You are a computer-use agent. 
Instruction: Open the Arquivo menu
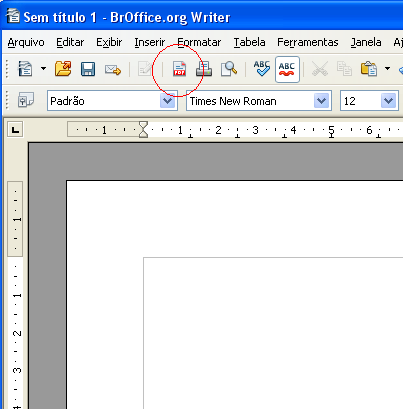[x=26, y=42]
